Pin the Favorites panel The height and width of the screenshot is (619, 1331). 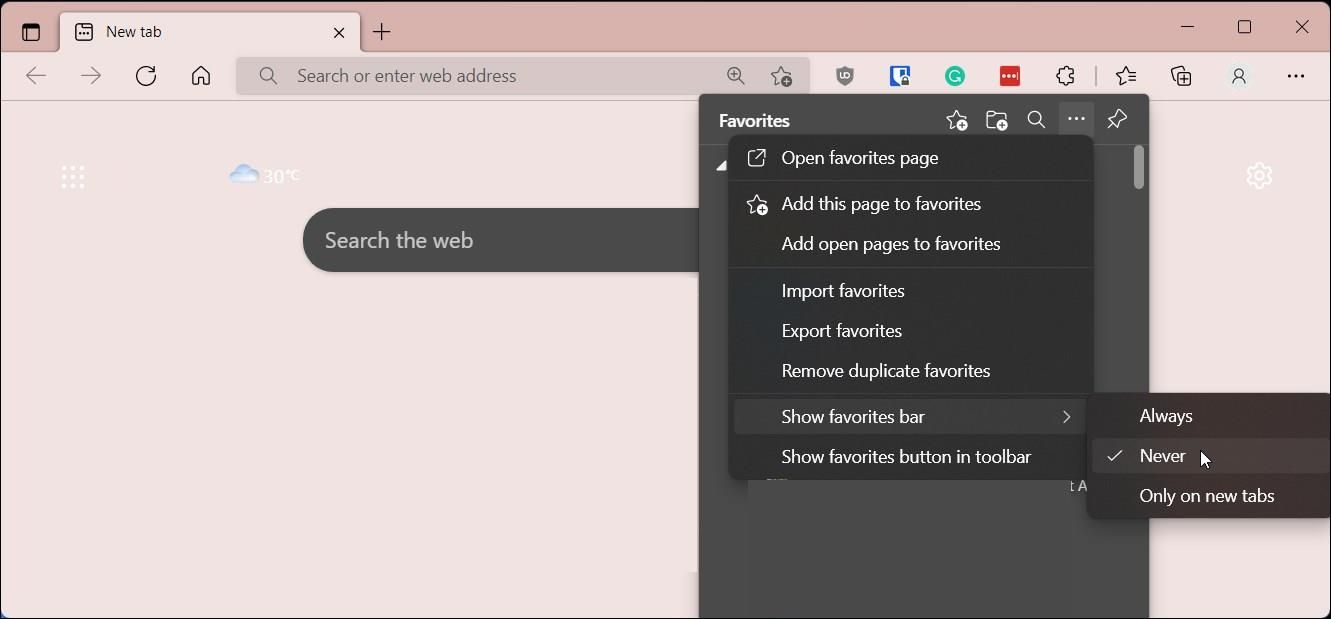(x=1117, y=120)
